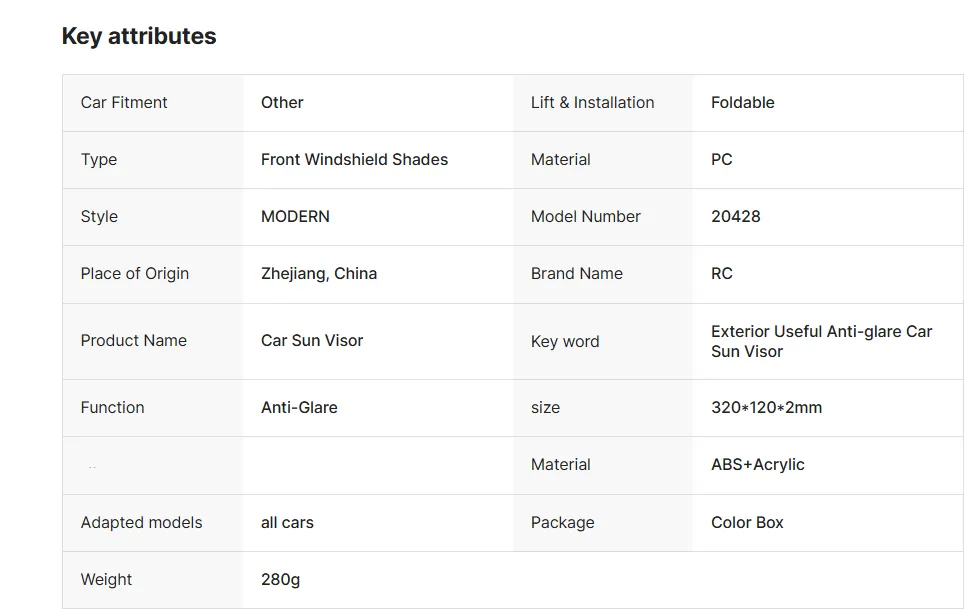This screenshot has width=977, height=613.
Task: Select the Lift & Installation label
Action: (x=592, y=102)
